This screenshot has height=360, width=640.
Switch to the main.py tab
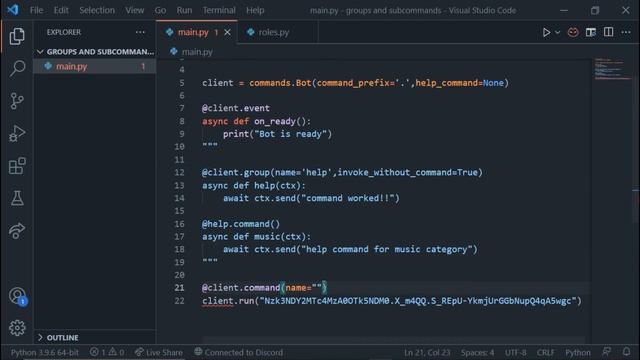193,32
